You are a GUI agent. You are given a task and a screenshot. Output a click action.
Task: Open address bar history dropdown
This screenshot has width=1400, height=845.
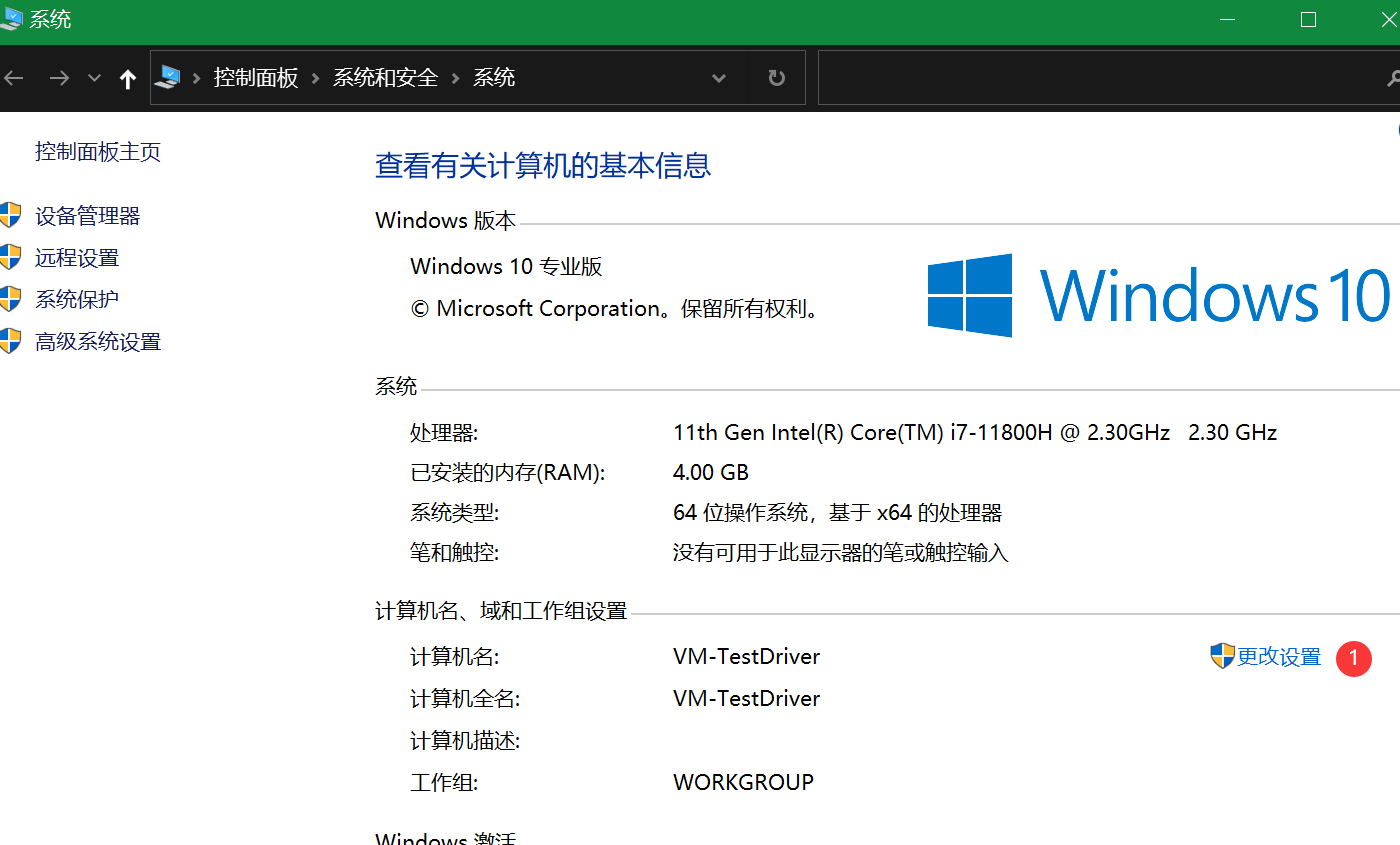point(718,78)
